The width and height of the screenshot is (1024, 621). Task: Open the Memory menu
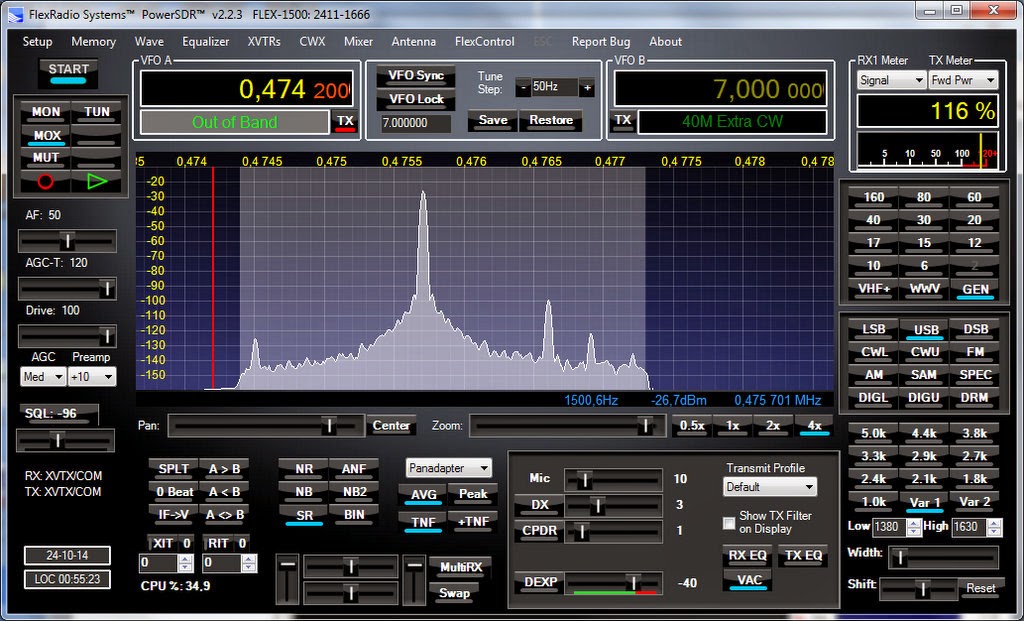point(93,41)
